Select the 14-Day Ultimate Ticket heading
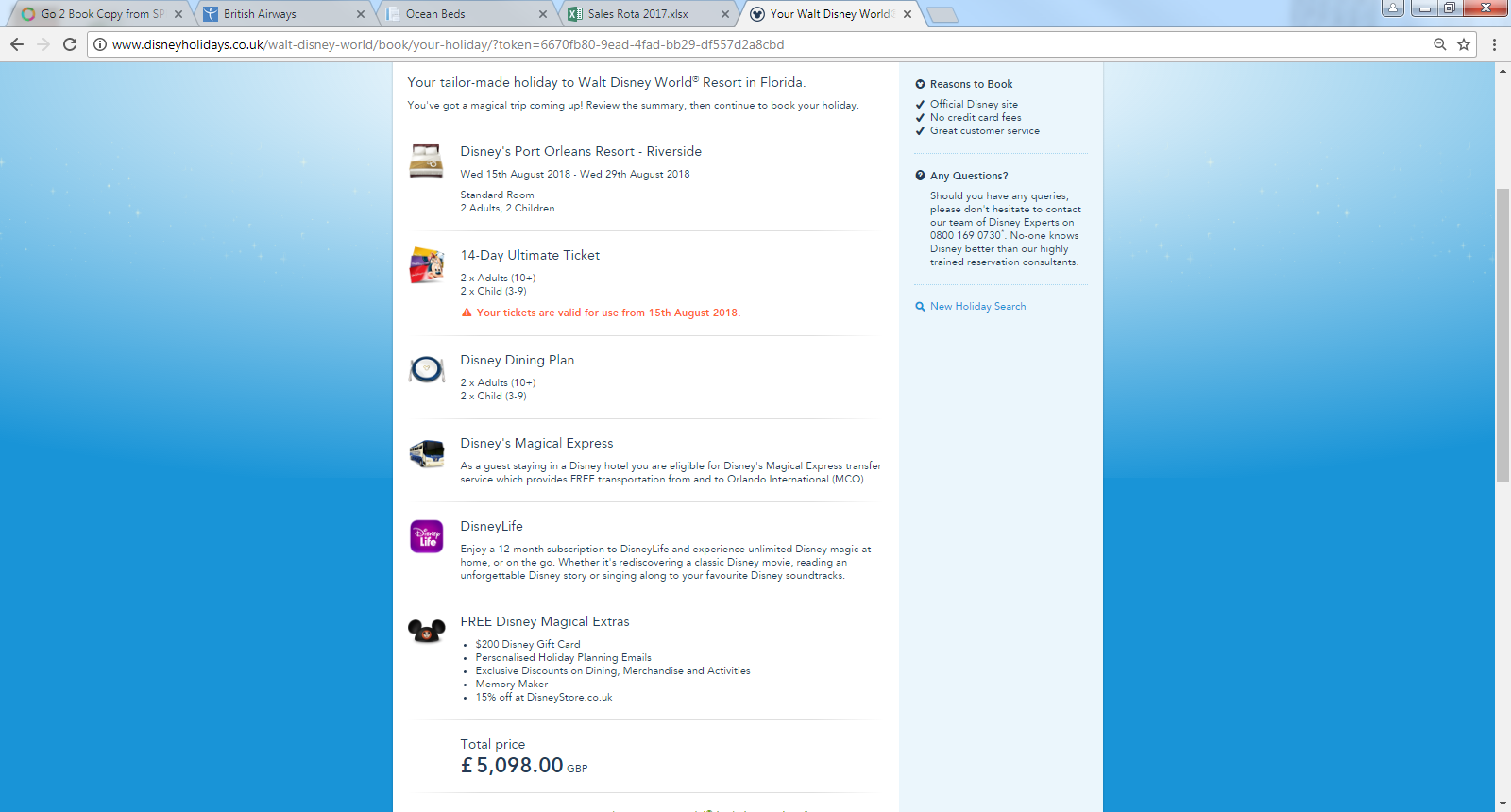 530,255
